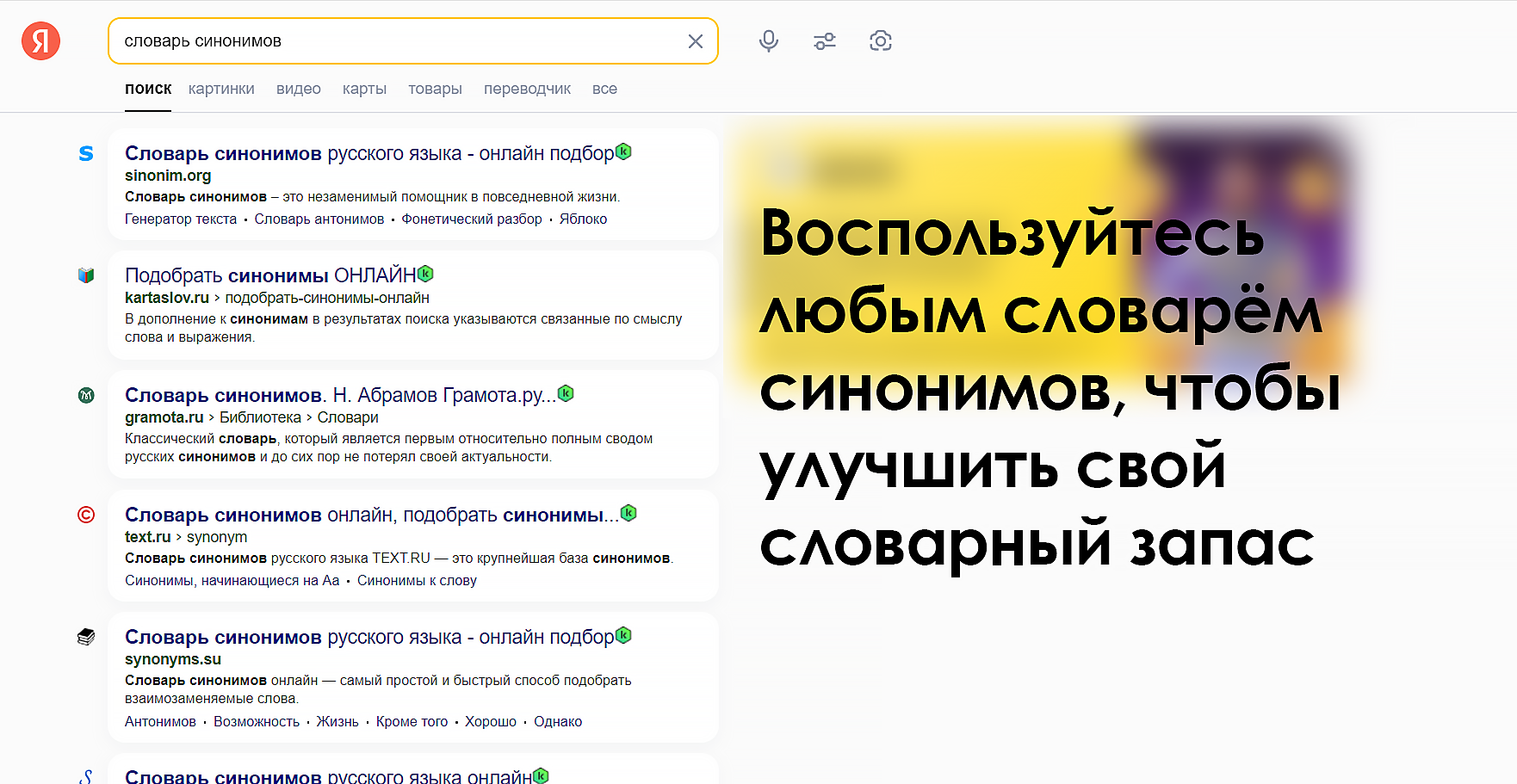Open the товары tab
The image size is (1517, 784).
435,89
